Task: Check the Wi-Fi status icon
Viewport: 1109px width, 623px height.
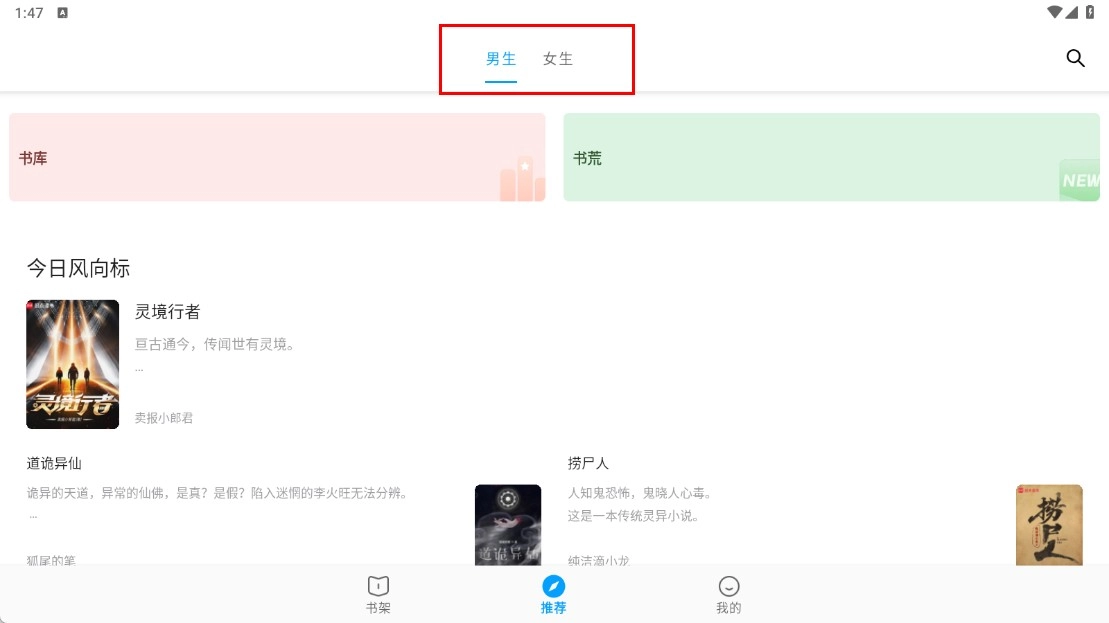Action: pos(1054,12)
